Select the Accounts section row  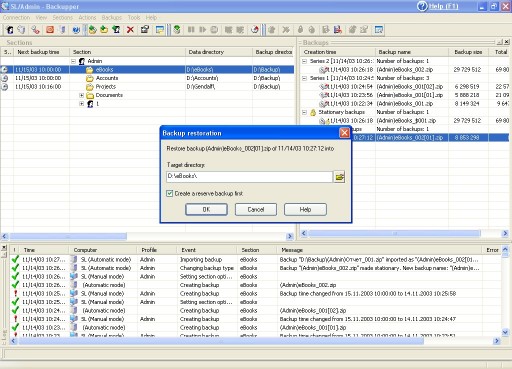click(x=147, y=78)
